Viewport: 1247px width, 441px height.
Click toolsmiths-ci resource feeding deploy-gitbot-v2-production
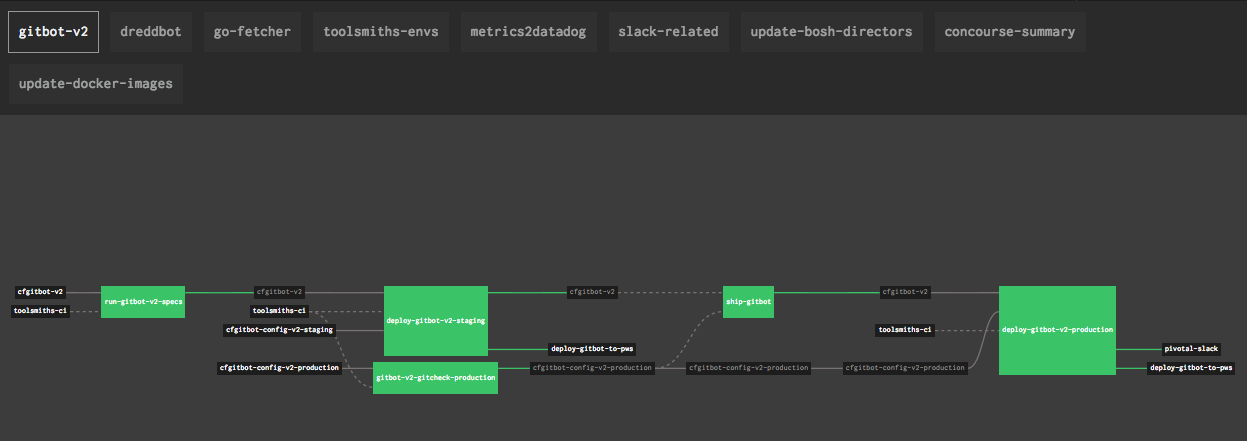coord(905,329)
